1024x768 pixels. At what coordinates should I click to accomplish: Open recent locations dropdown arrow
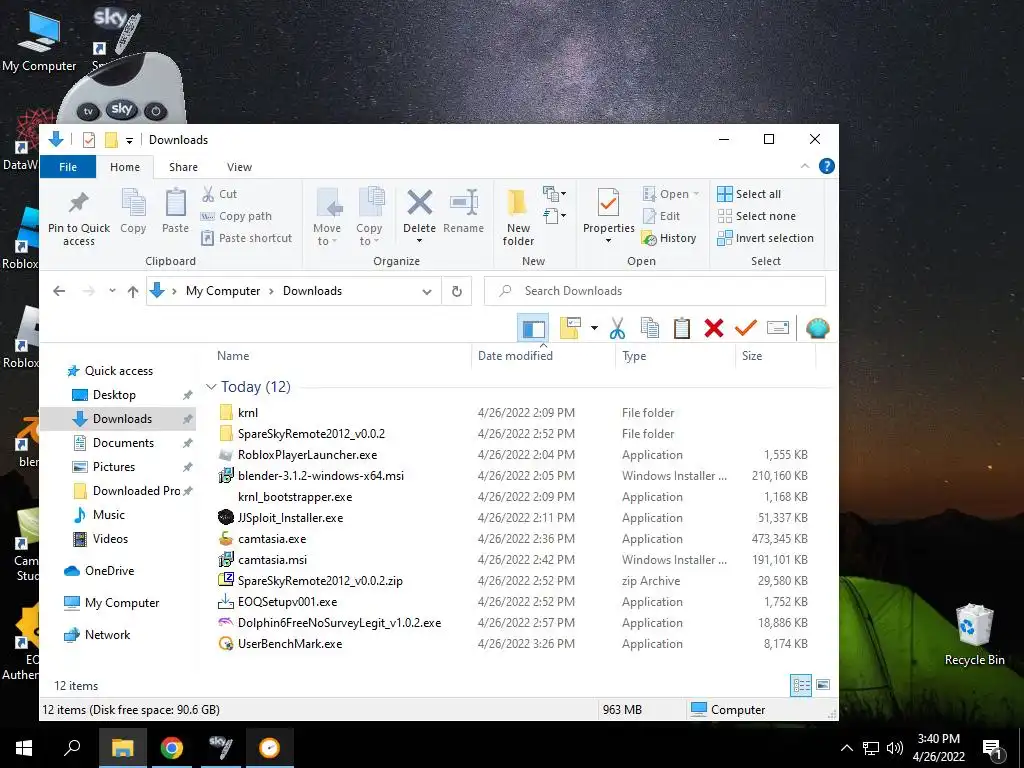(112, 291)
